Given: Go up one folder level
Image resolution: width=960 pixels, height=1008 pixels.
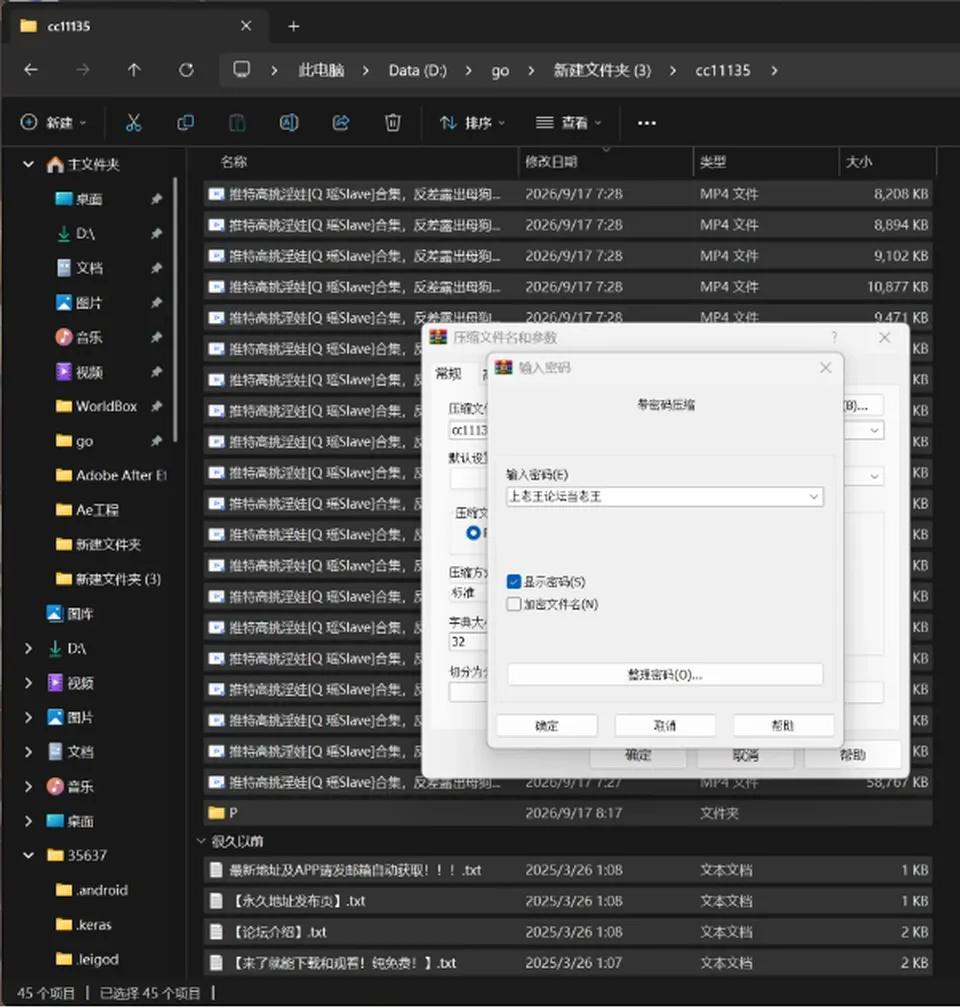Looking at the screenshot, I should 134,70.
